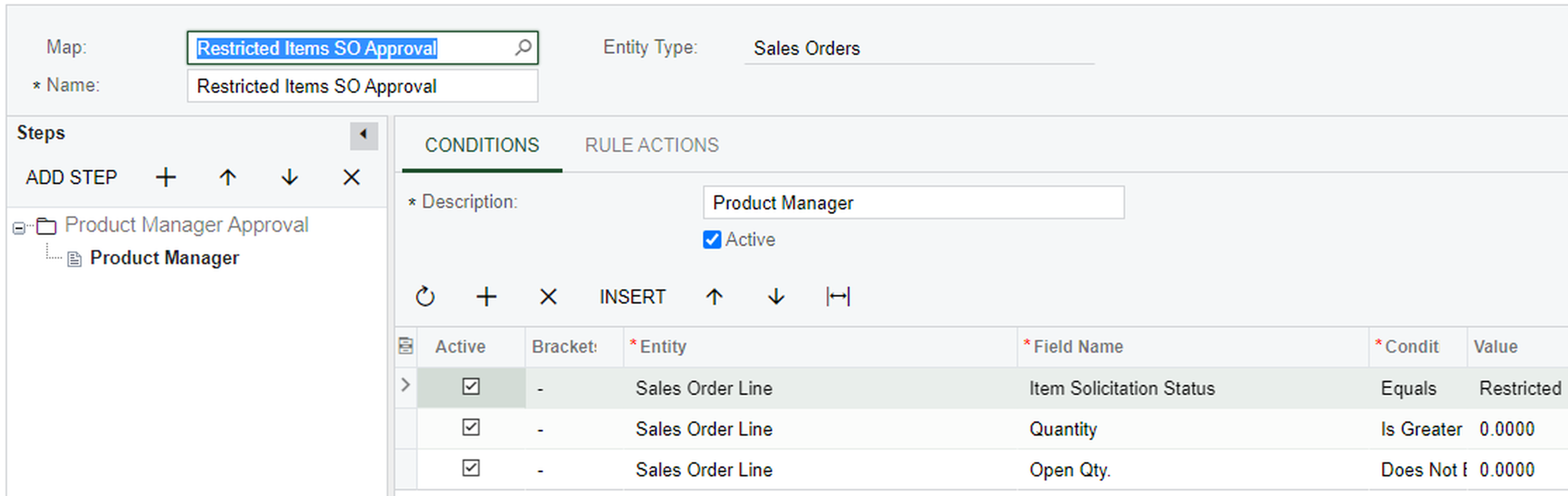Viewport: 1568px width, 496px height.
Task: Move selected step down in Steps panel
Action: [290, 177]
